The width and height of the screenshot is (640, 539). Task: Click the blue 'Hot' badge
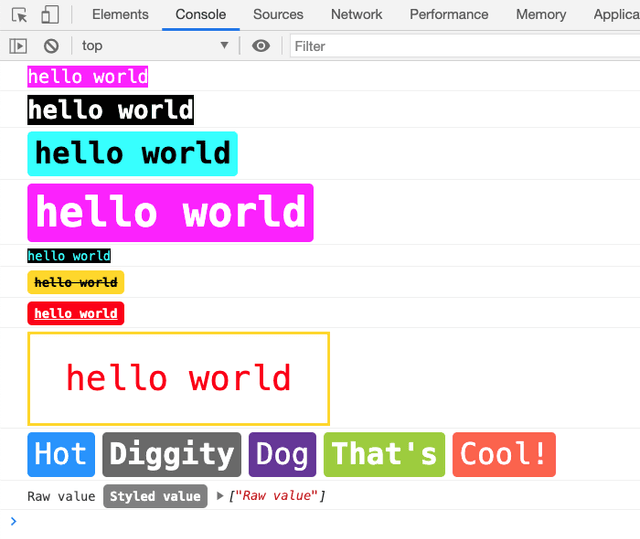(61, 454)
